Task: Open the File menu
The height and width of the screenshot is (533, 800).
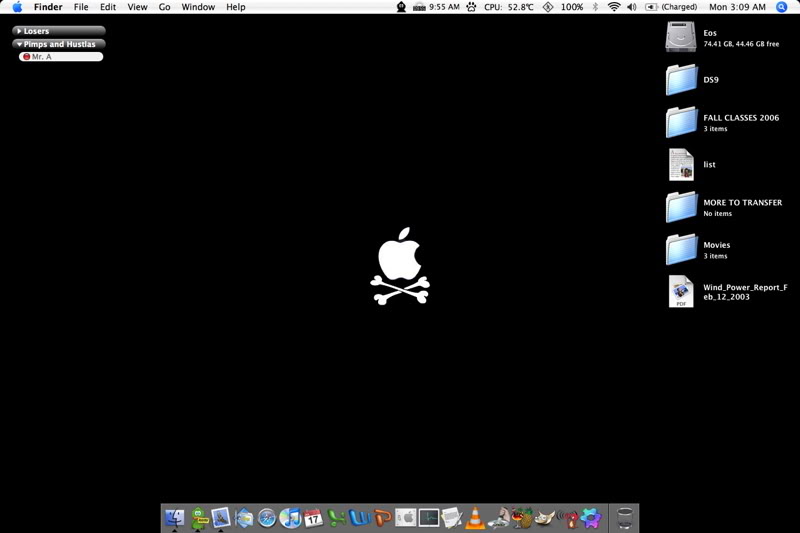Action: [81, 7]
